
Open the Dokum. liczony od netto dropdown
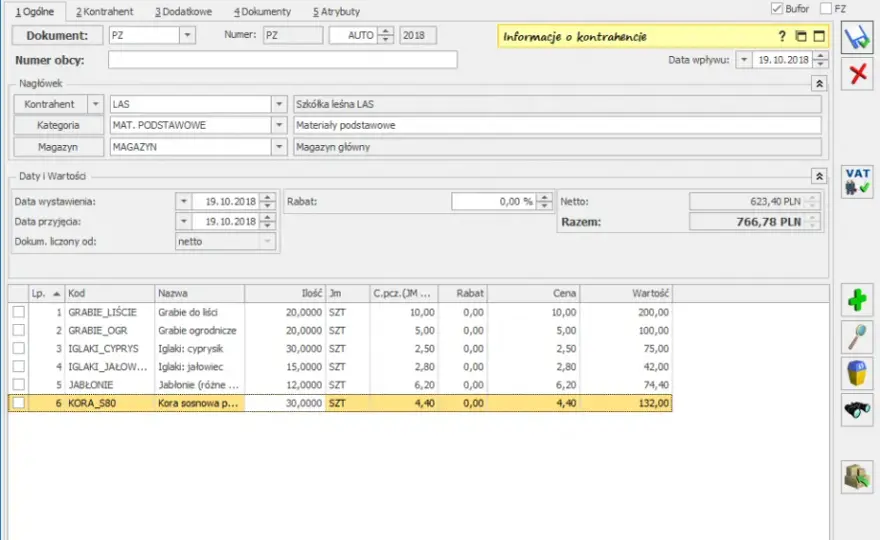[268, 241]
